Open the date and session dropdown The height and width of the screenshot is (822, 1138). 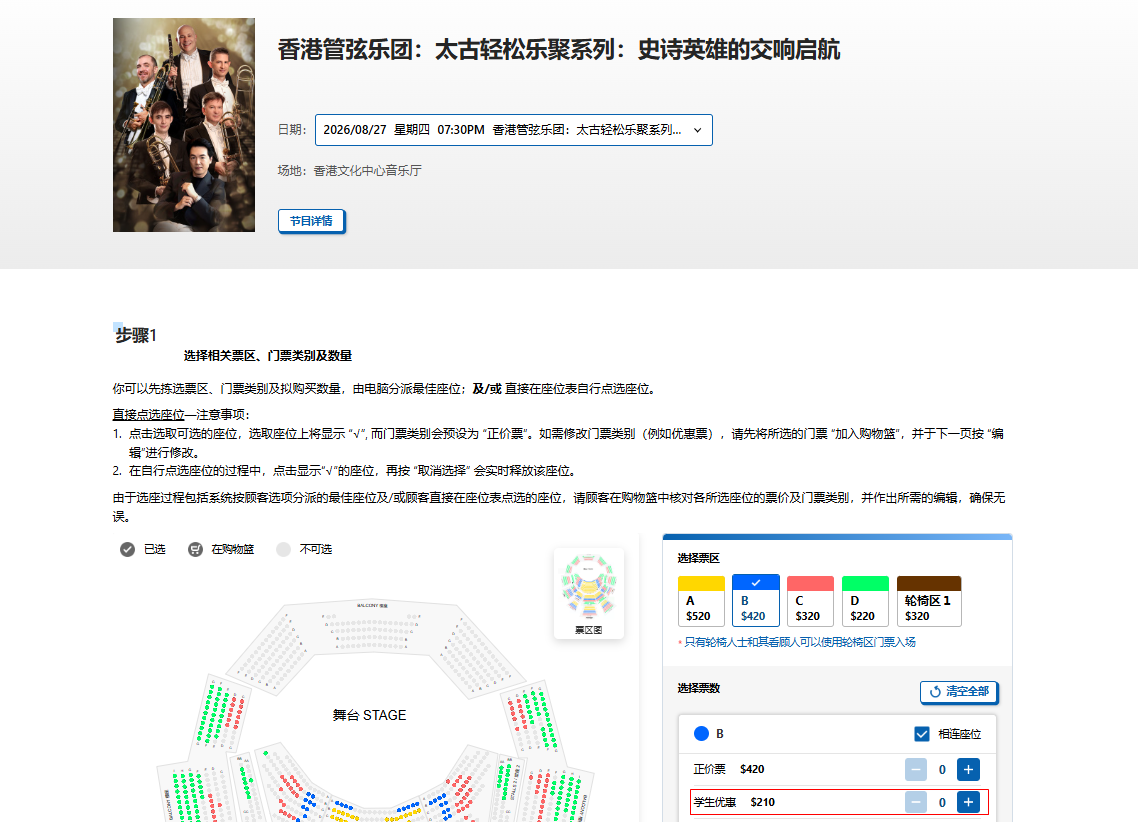tap(513, 130)
